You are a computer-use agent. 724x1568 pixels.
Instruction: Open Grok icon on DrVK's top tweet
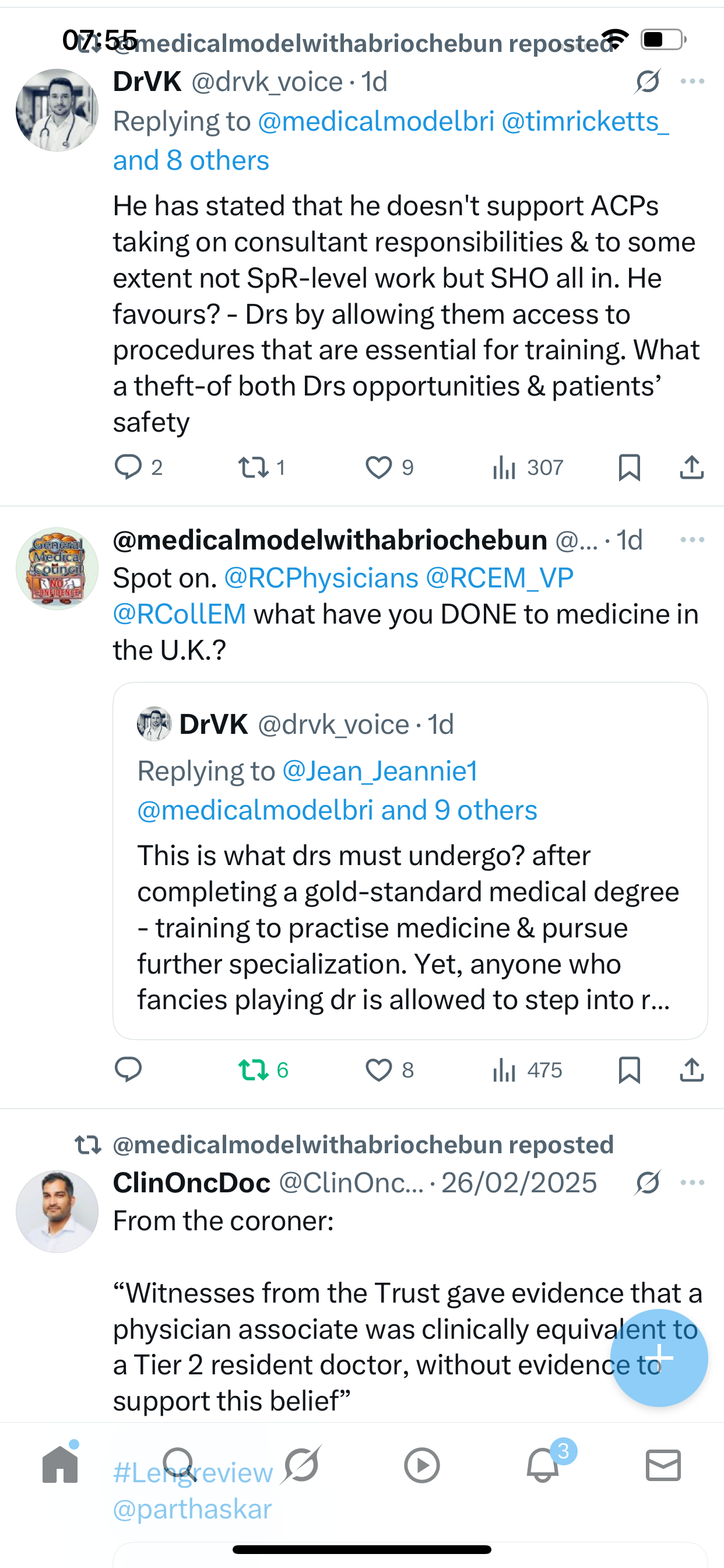[x=647, y=82]
